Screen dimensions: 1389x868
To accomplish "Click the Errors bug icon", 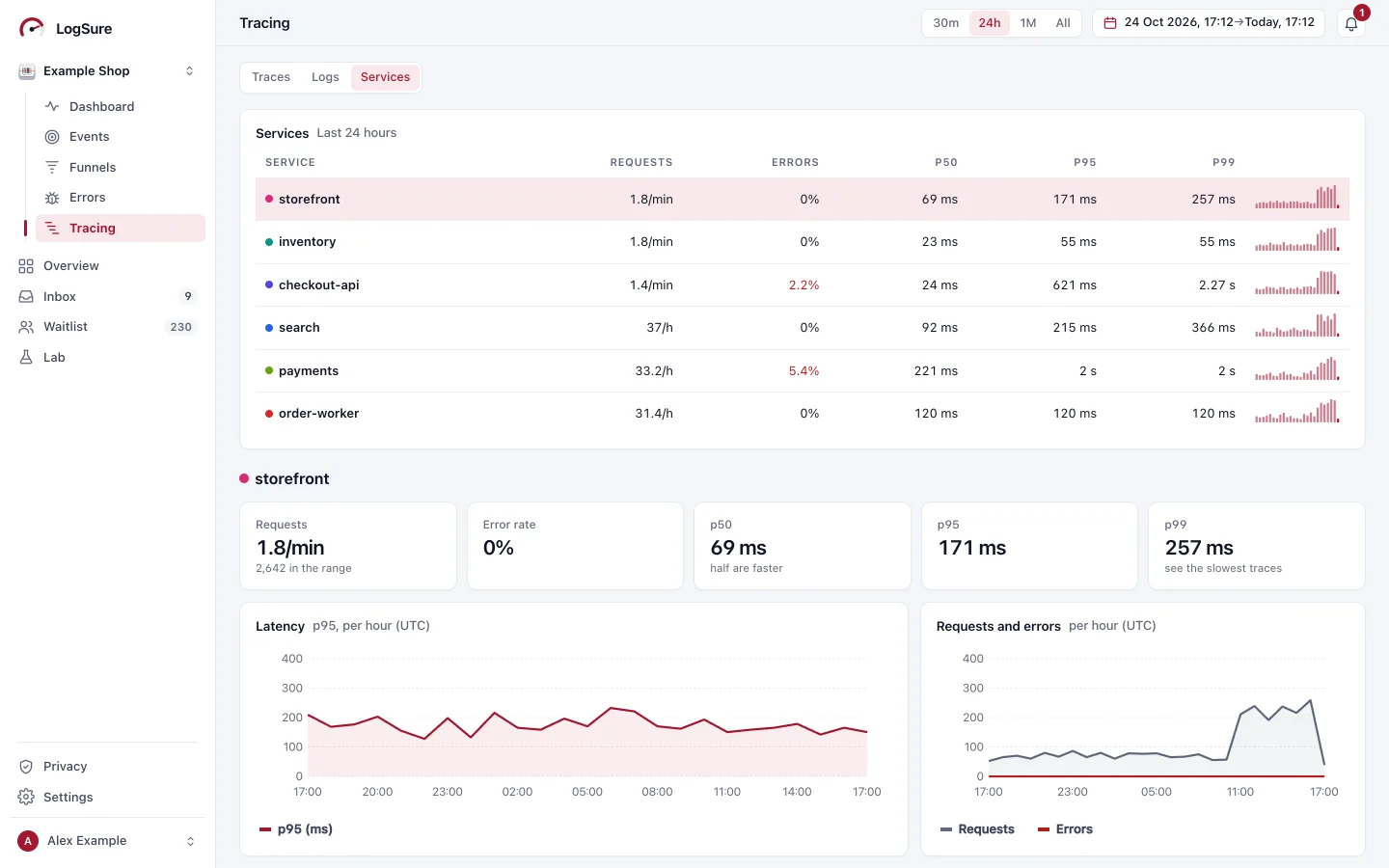I will [52, 198].
